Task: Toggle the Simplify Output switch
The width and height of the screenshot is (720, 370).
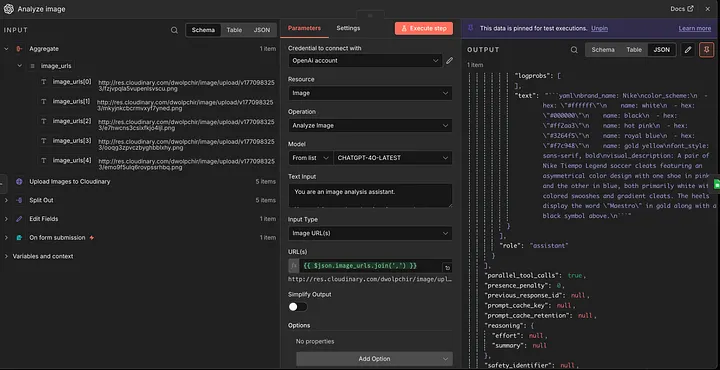Action: [298, 307]
